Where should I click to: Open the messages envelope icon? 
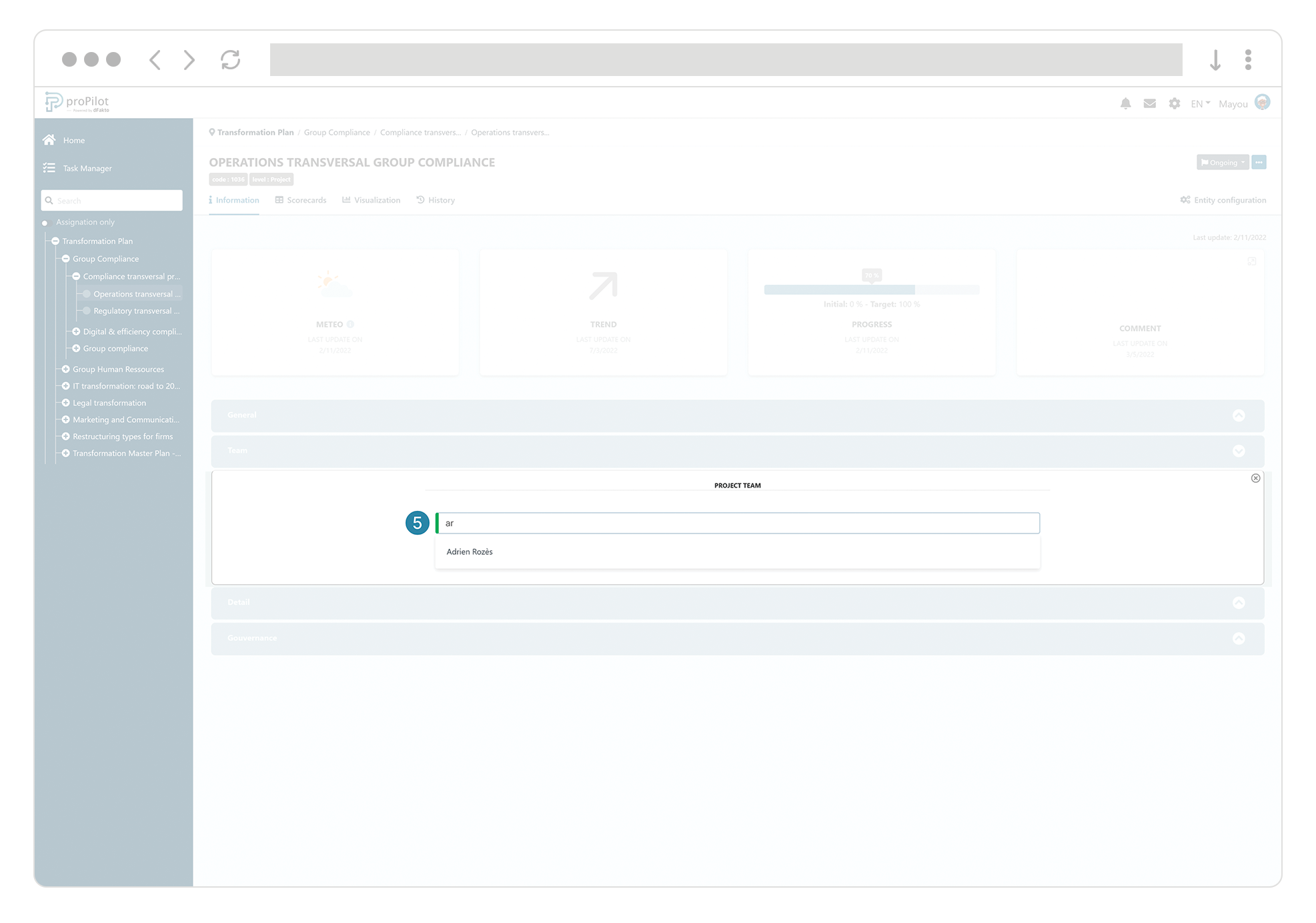pos(1149,103)
